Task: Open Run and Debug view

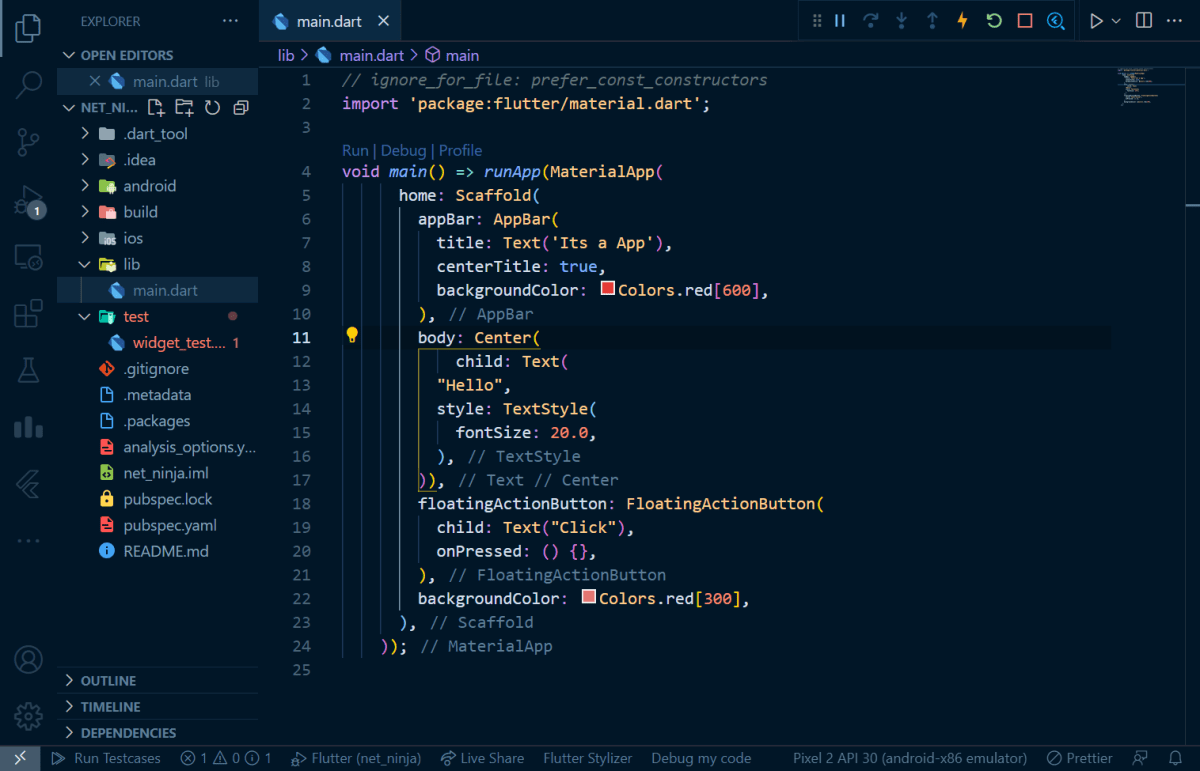Action: coord(29,201)
